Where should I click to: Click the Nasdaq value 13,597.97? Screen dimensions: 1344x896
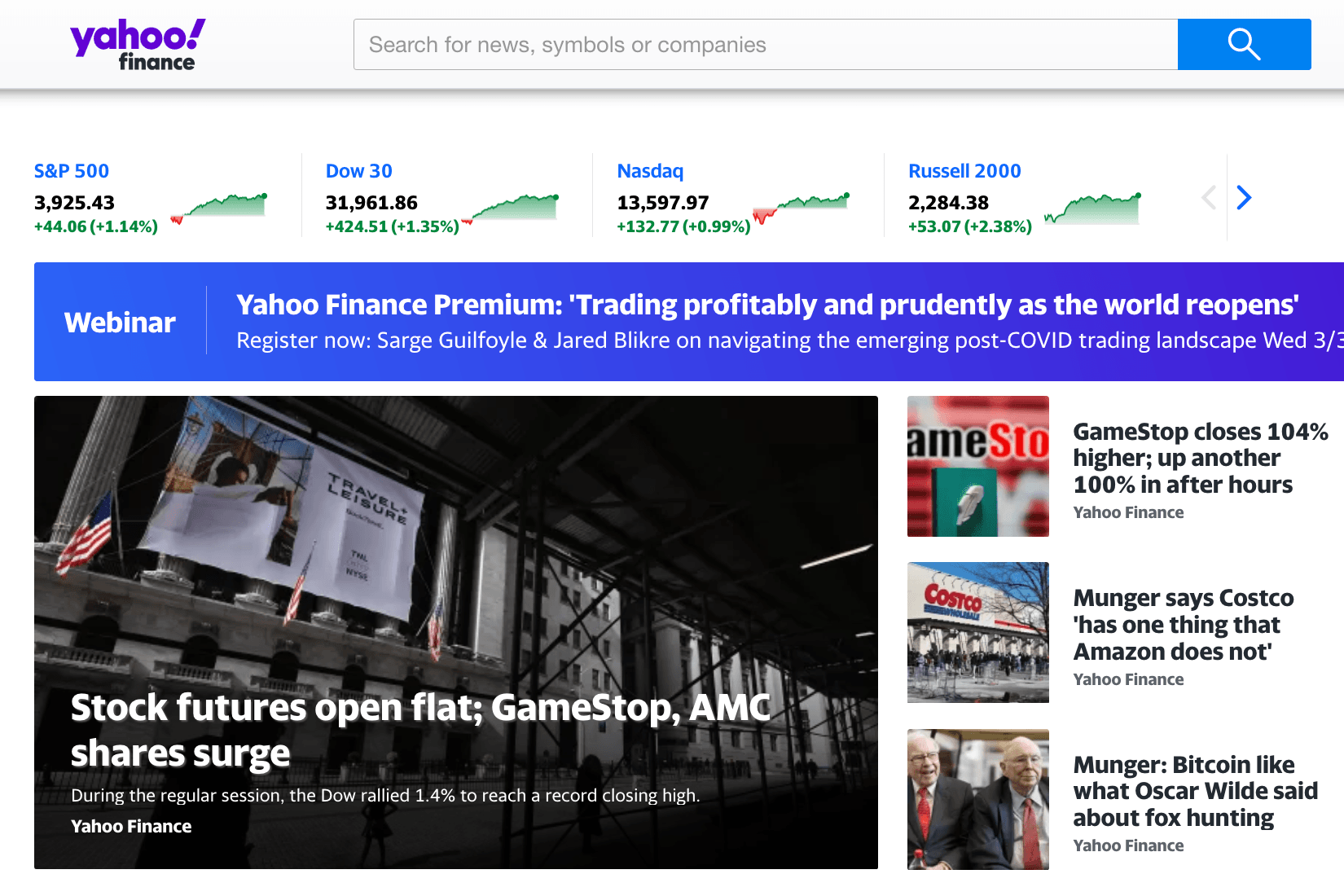tap(663, 203)
